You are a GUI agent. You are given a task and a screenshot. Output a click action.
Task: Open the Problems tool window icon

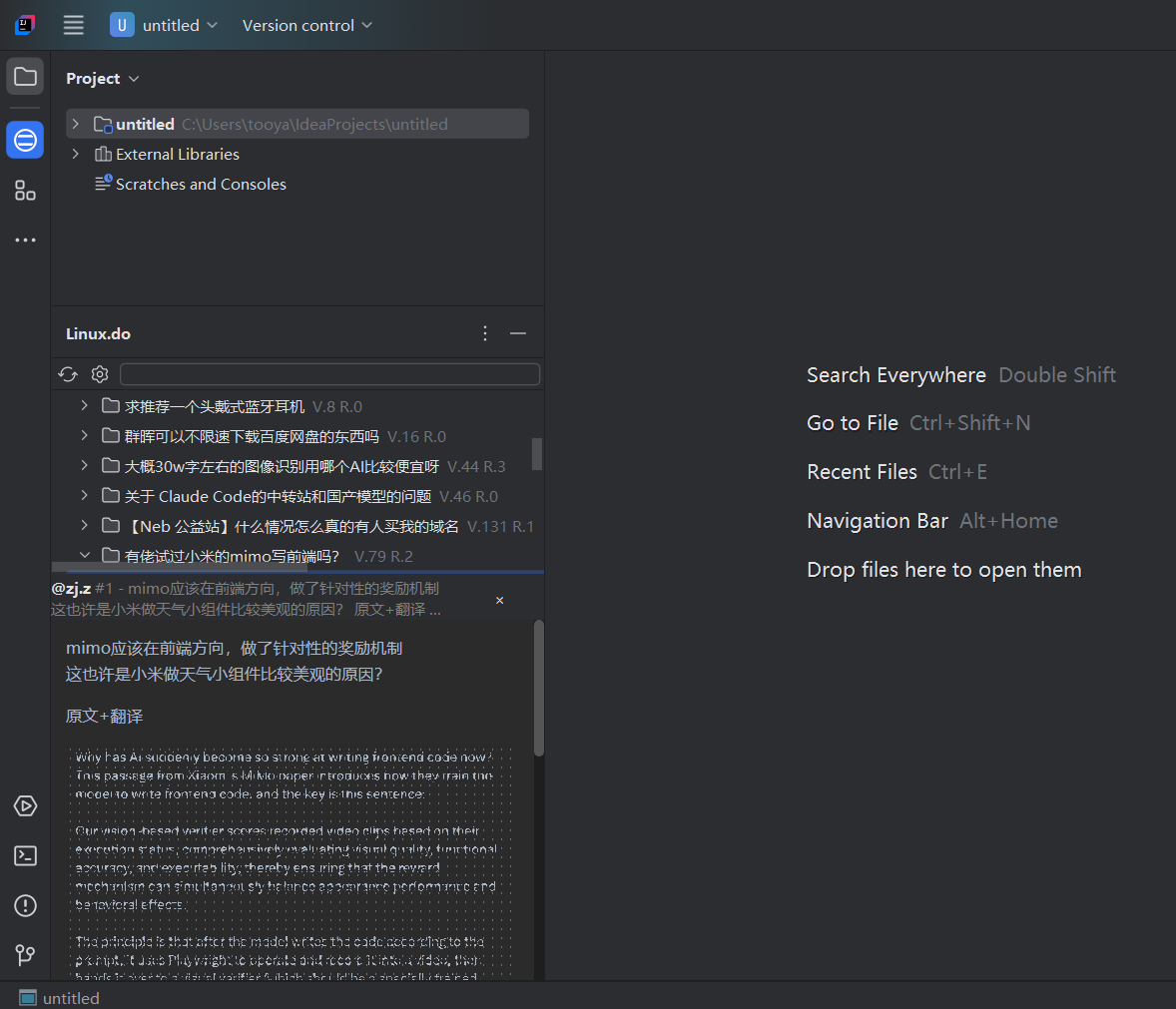coord(25,905)
